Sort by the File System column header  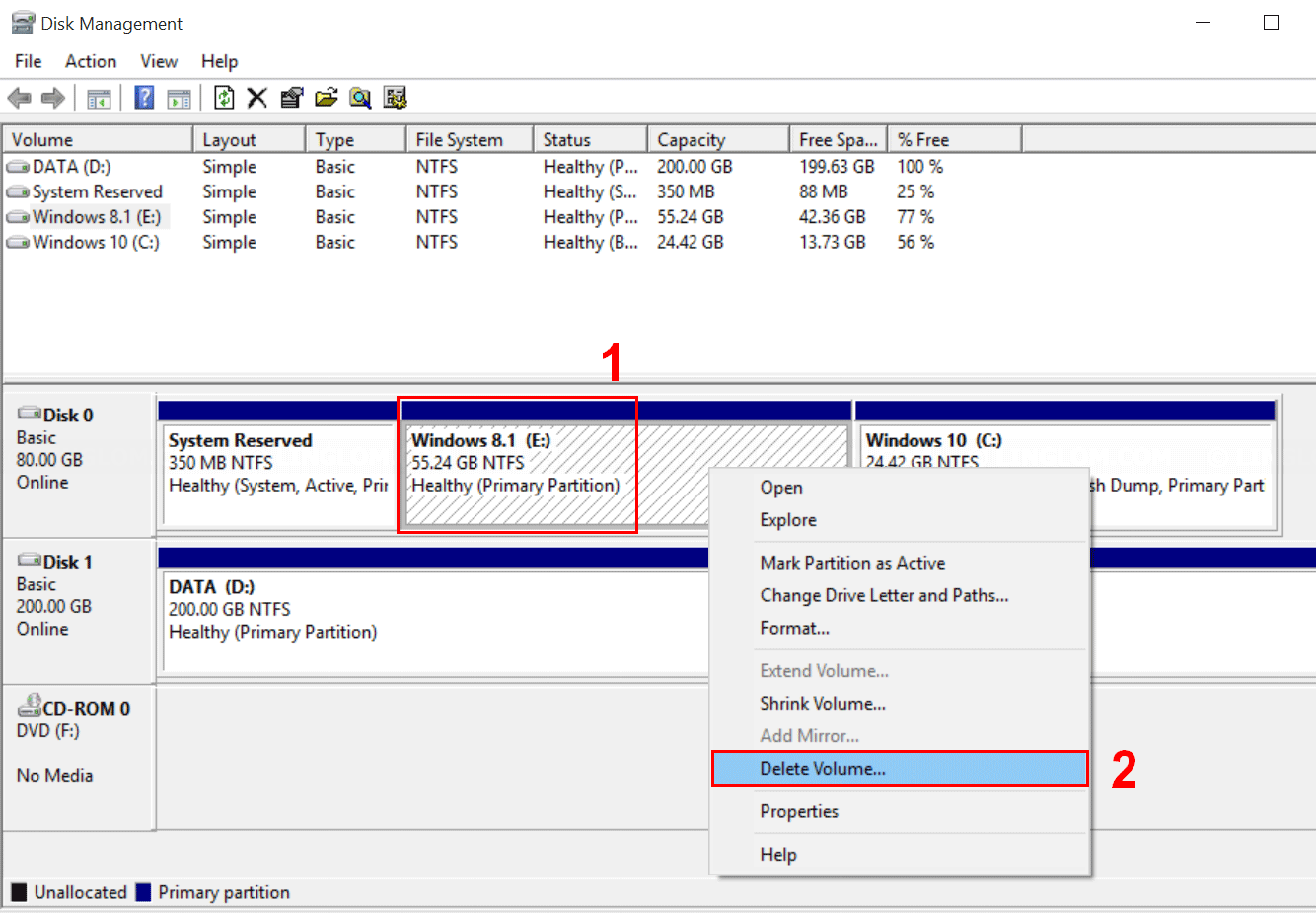click(470, 140)
